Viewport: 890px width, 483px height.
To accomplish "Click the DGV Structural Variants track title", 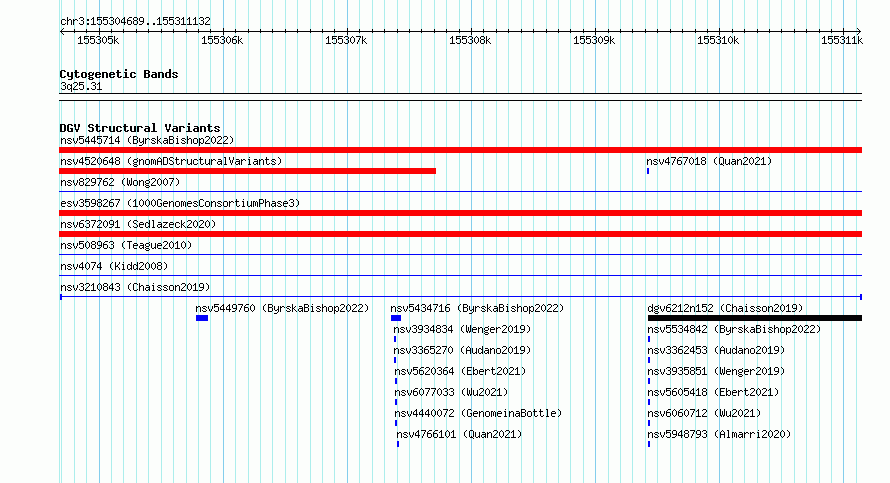I will coord(140,128).
